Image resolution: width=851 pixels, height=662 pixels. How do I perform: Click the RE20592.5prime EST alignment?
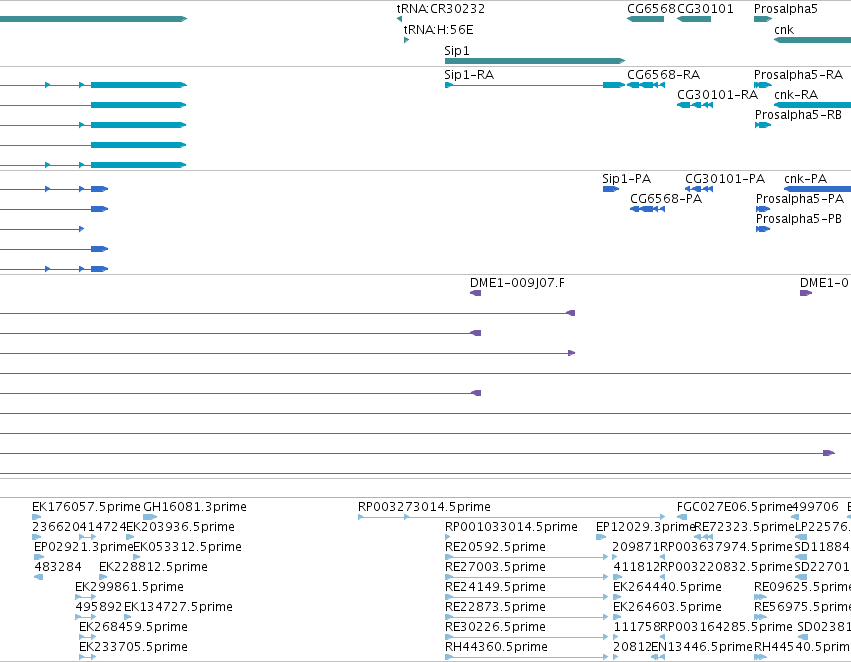tap(526, 557)
